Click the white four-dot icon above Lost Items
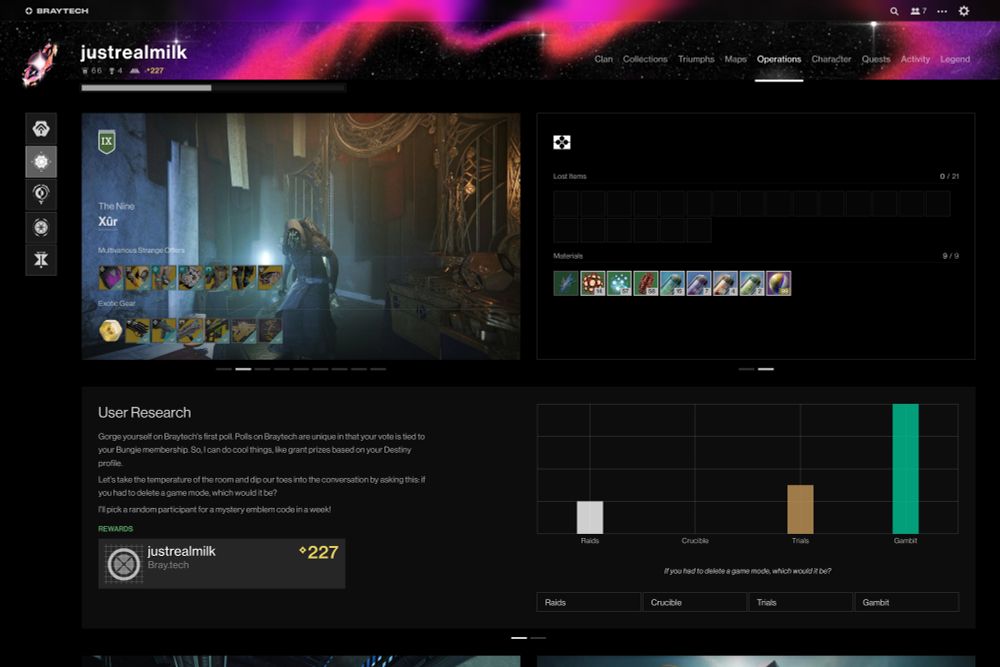The height and width of the screenshot is (667, 1000). [562, 142]
